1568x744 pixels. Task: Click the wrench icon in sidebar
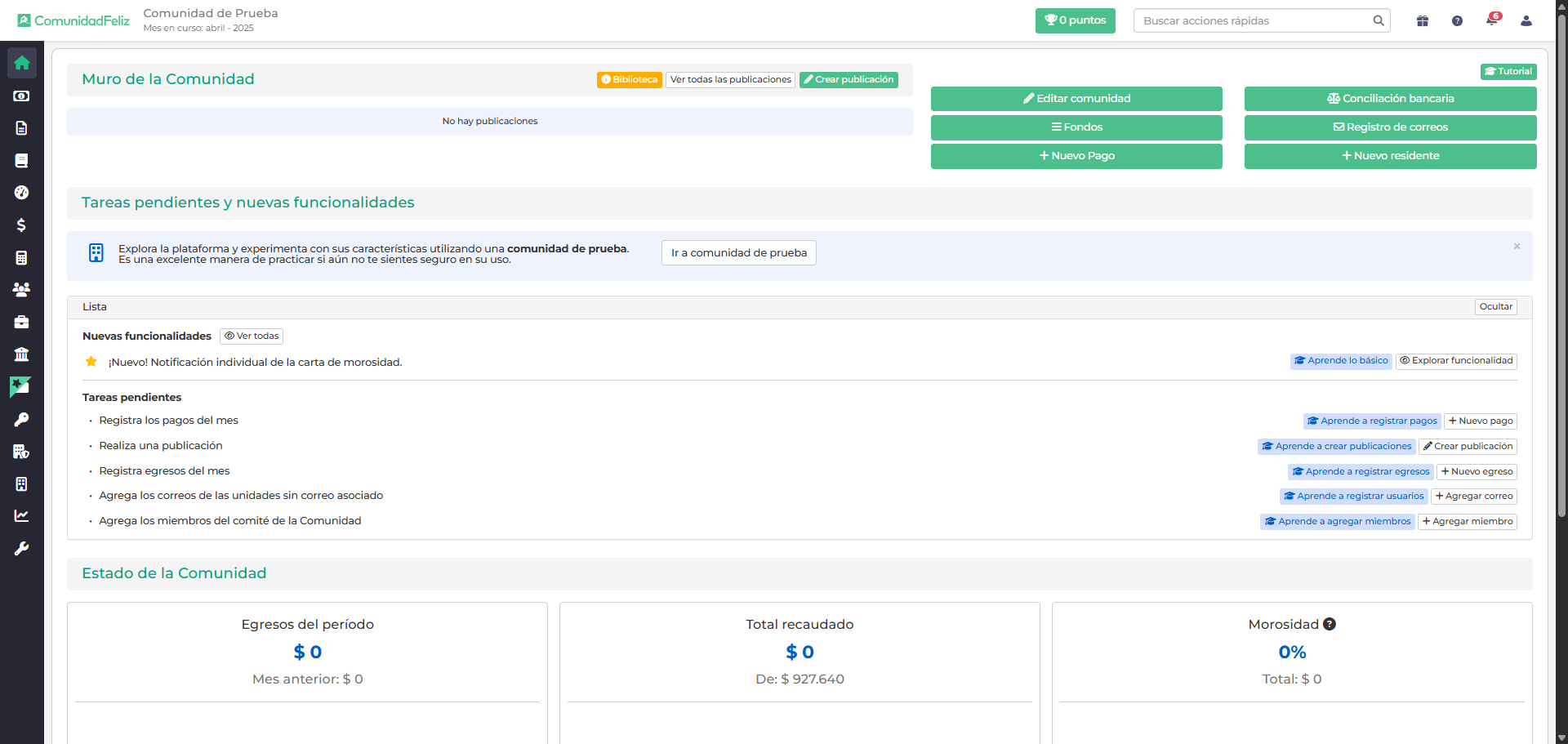[x=22, y=549]
